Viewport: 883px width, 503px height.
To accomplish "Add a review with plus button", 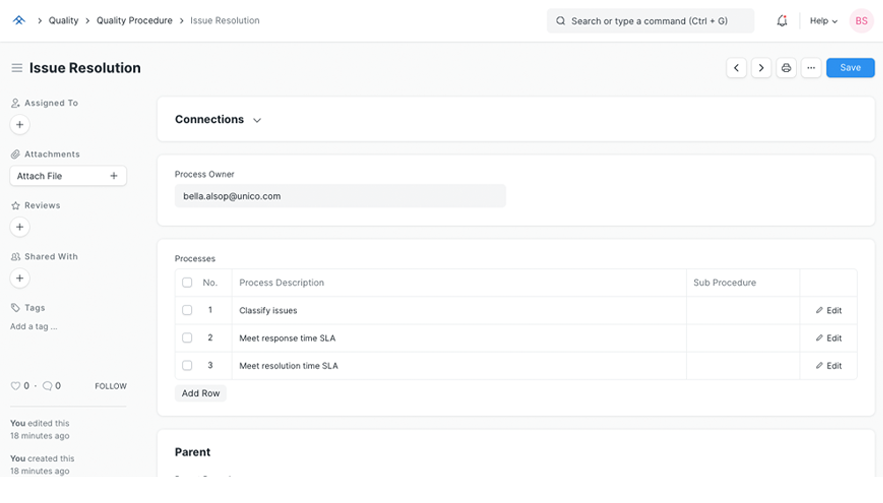I will click(20, 227).
